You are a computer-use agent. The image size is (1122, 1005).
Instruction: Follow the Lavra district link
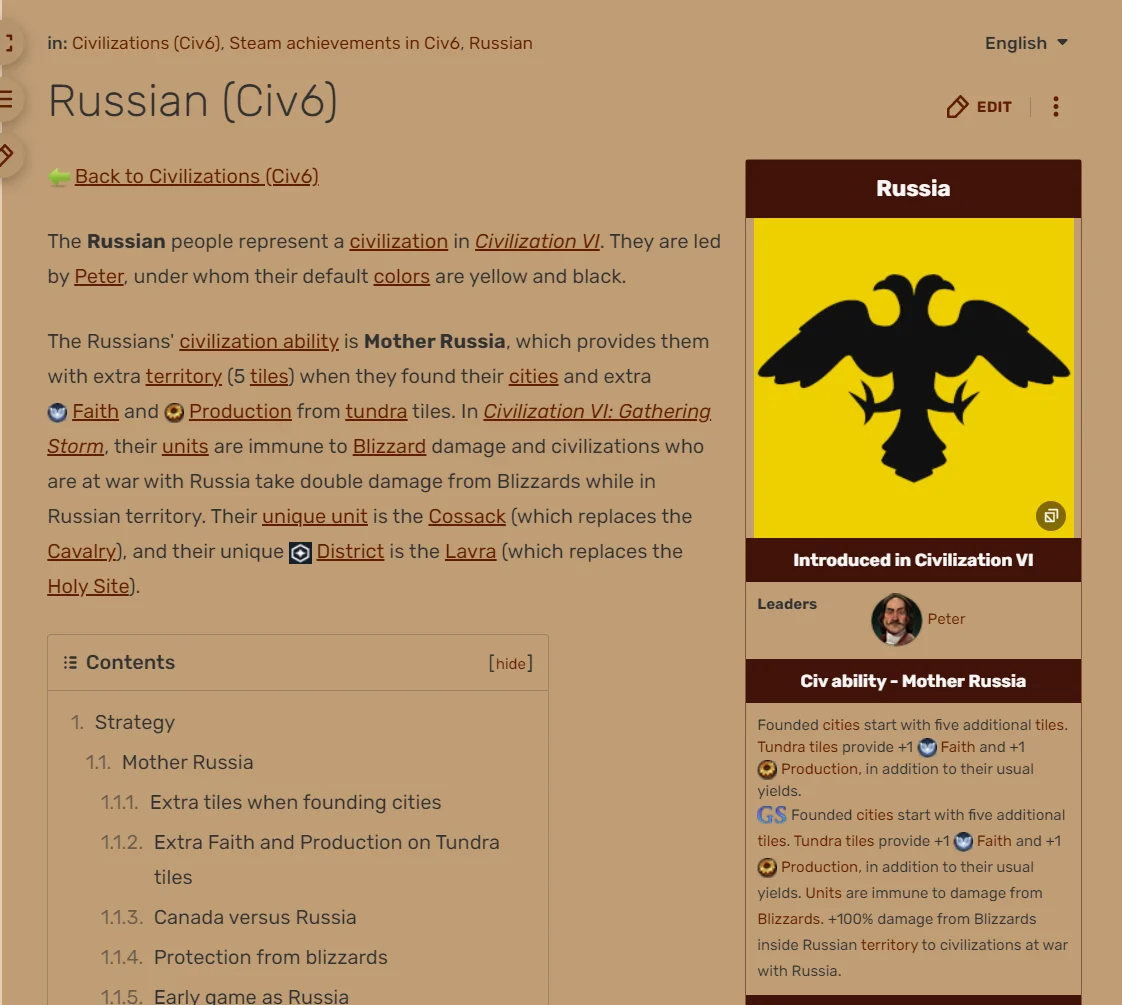pyautogui.click(x=470, y=551)
